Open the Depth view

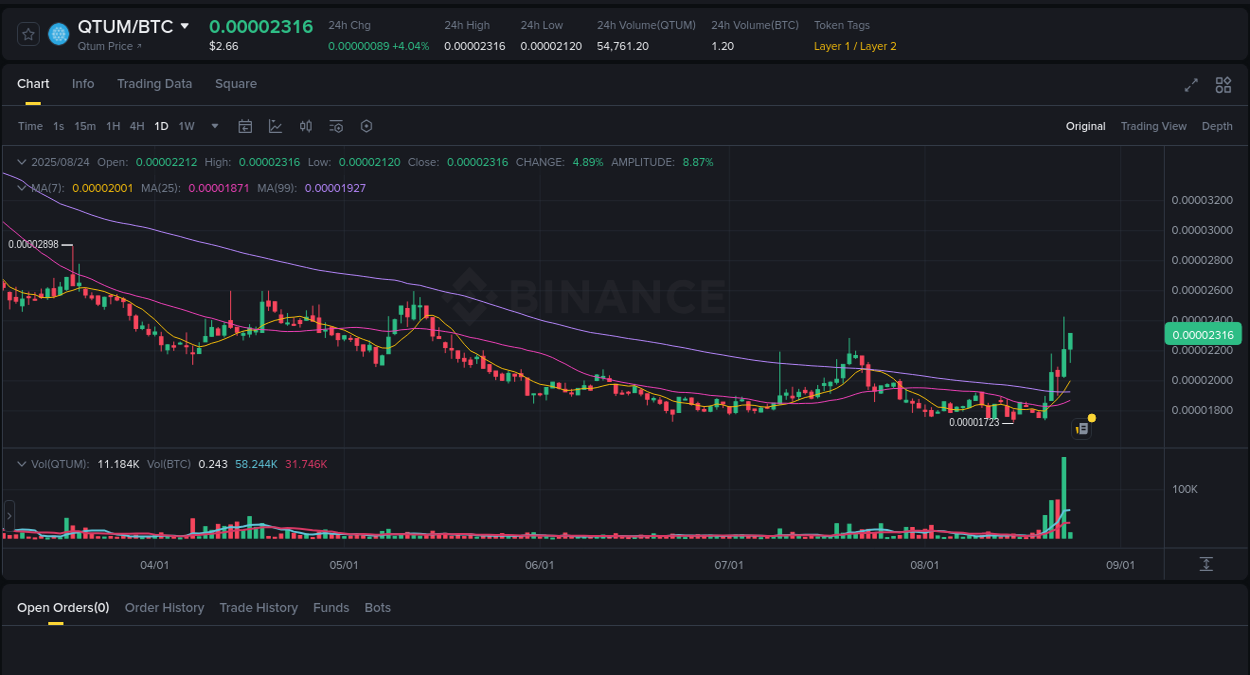(1217, 126)
